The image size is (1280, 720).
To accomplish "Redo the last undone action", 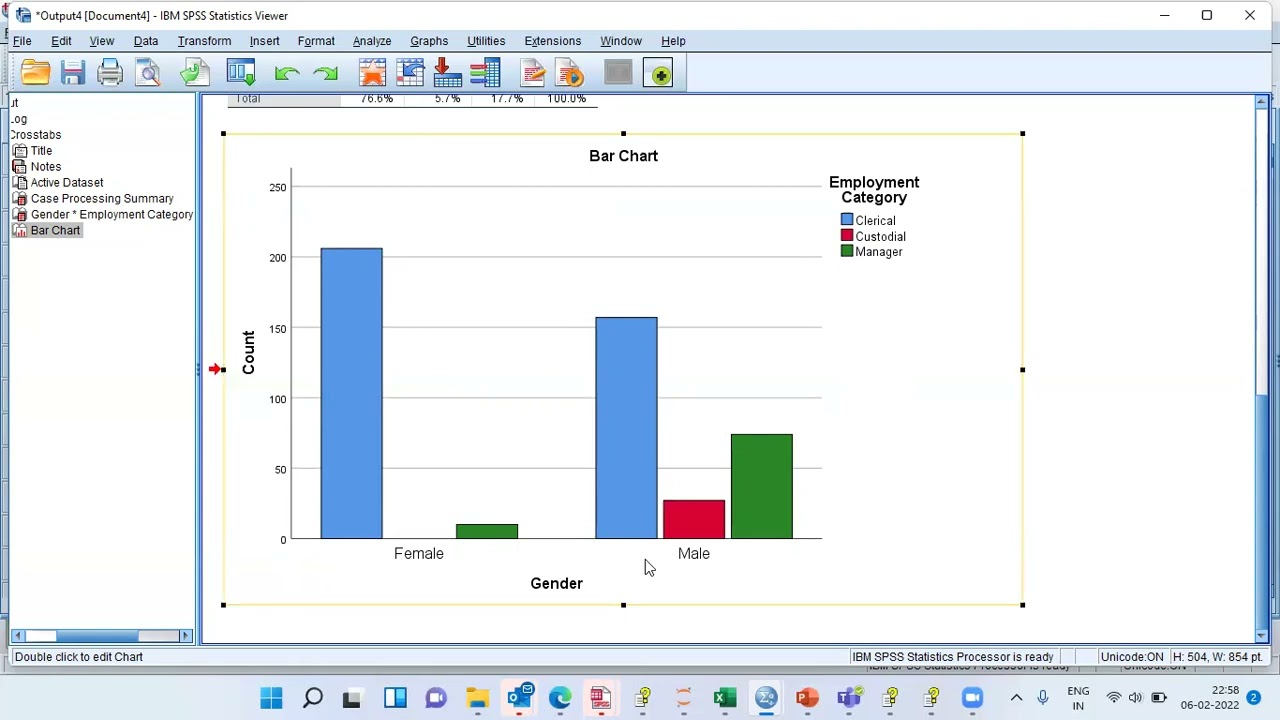I will pos(325,73).
